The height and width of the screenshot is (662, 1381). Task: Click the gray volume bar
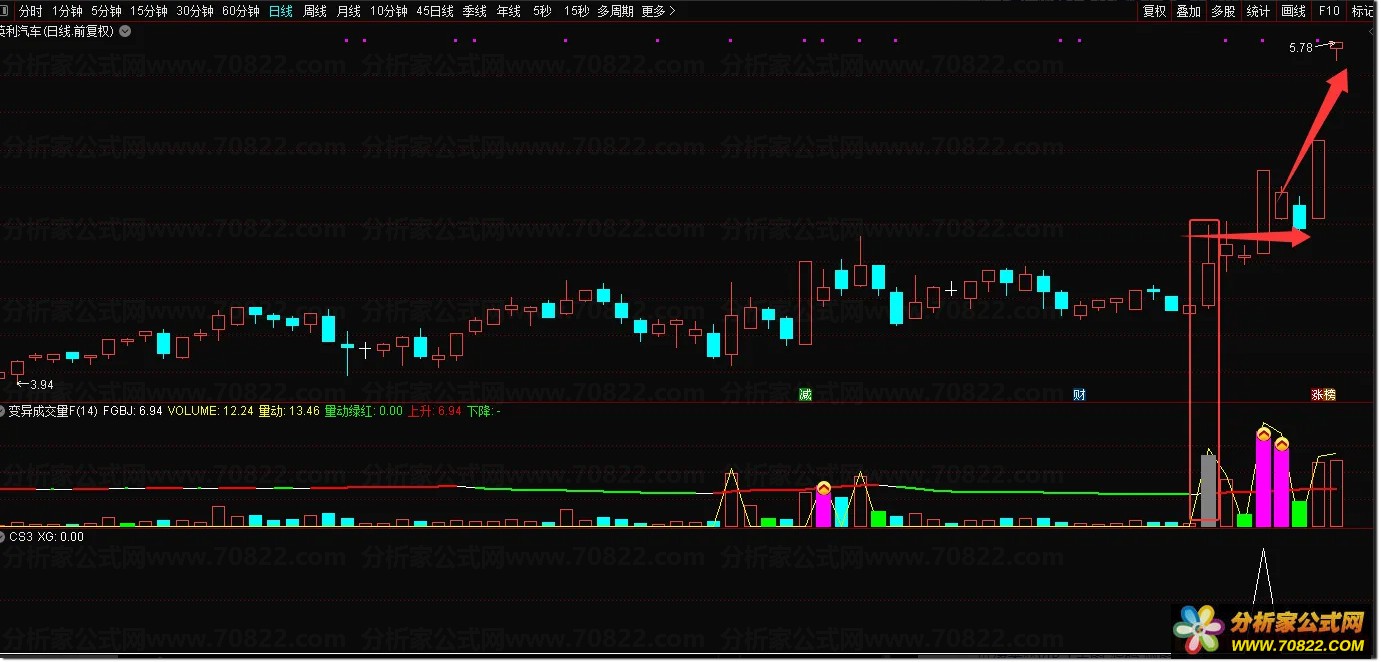pos(1209,491)
